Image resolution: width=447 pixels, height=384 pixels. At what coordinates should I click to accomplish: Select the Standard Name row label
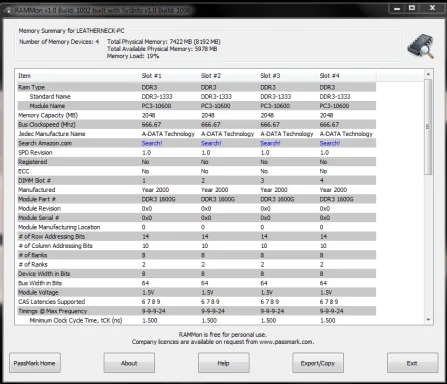click(50, 97)
